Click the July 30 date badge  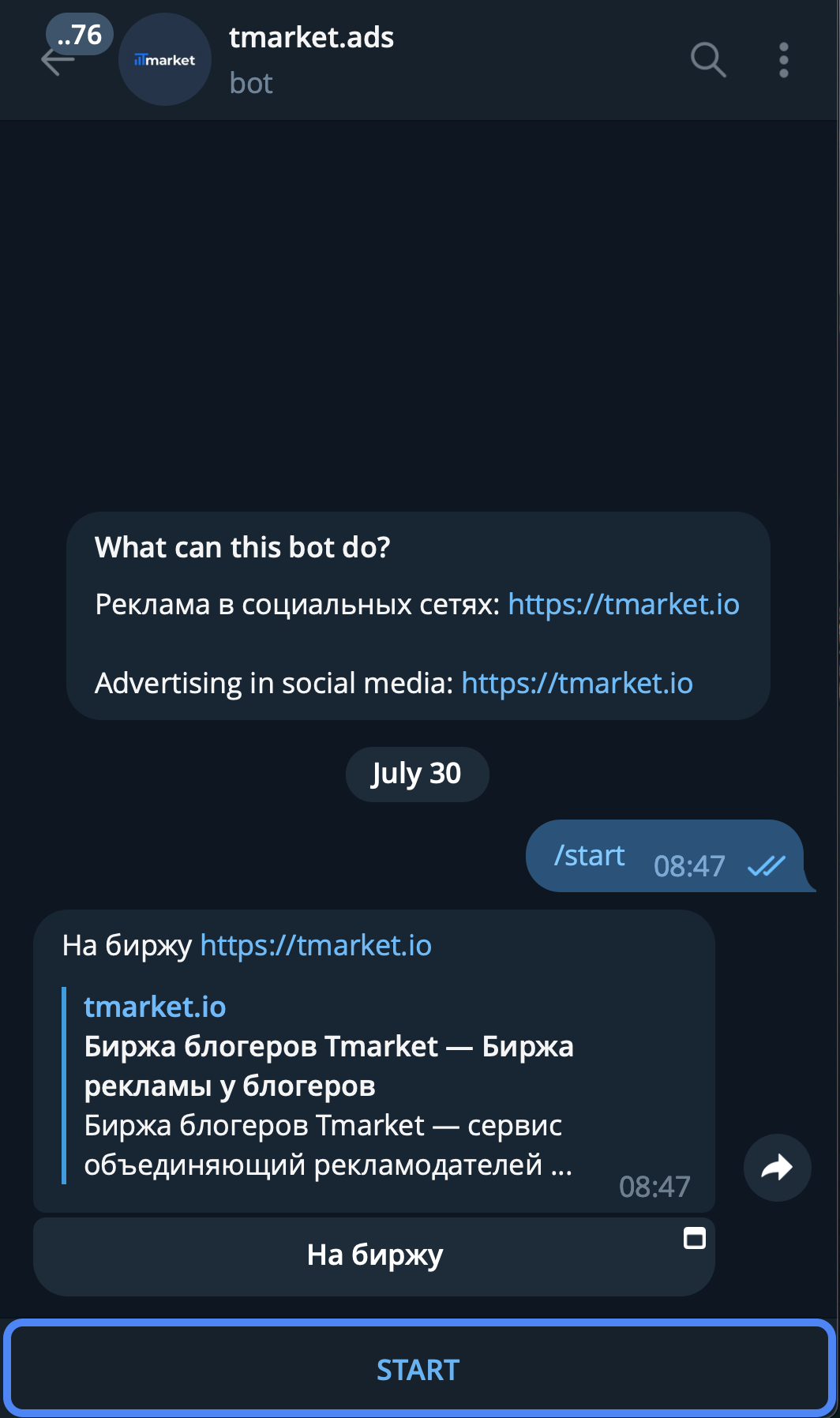pos(417,774)
